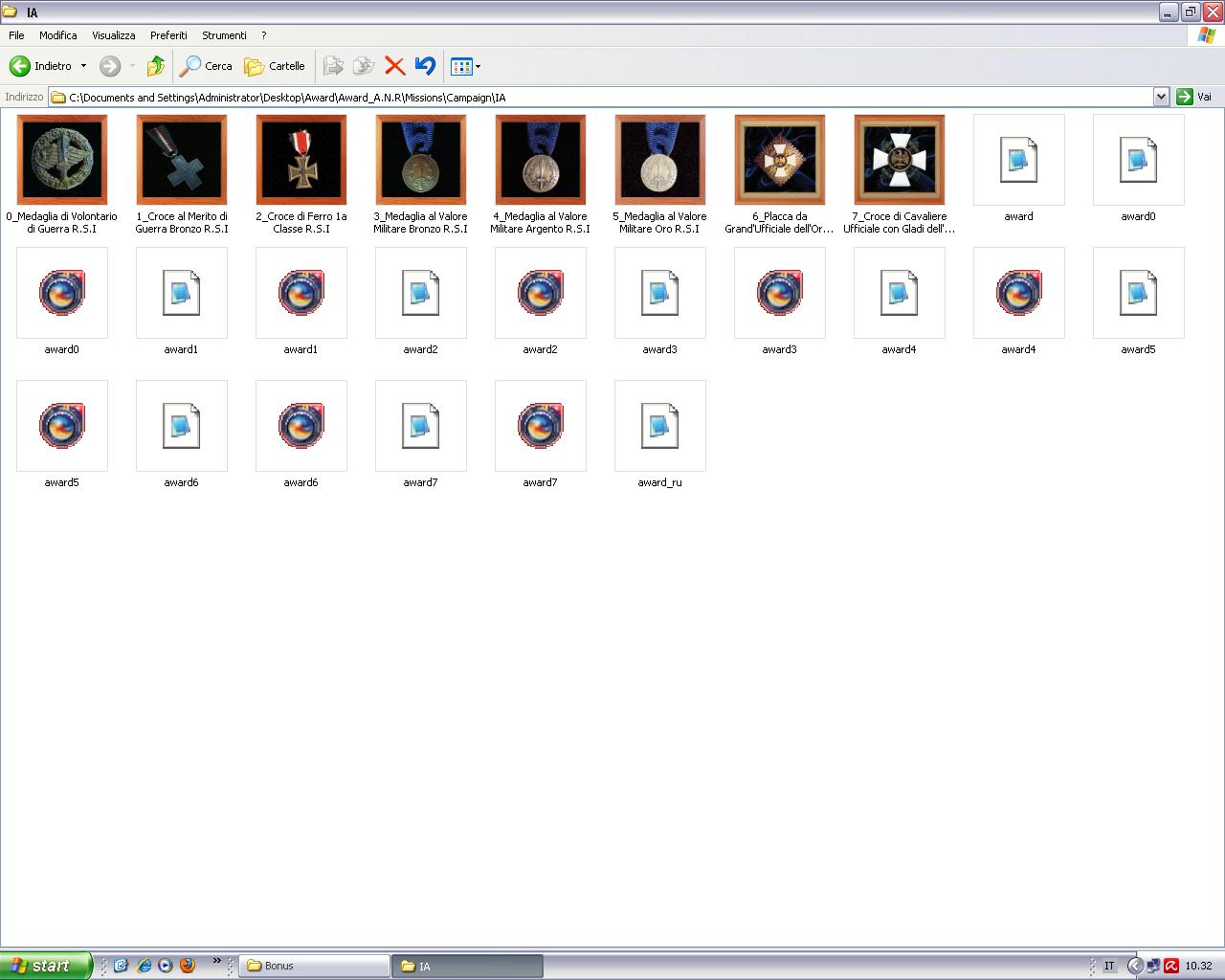
Task: Open the Cerca search tool
Action: click(x=207, y=66)
